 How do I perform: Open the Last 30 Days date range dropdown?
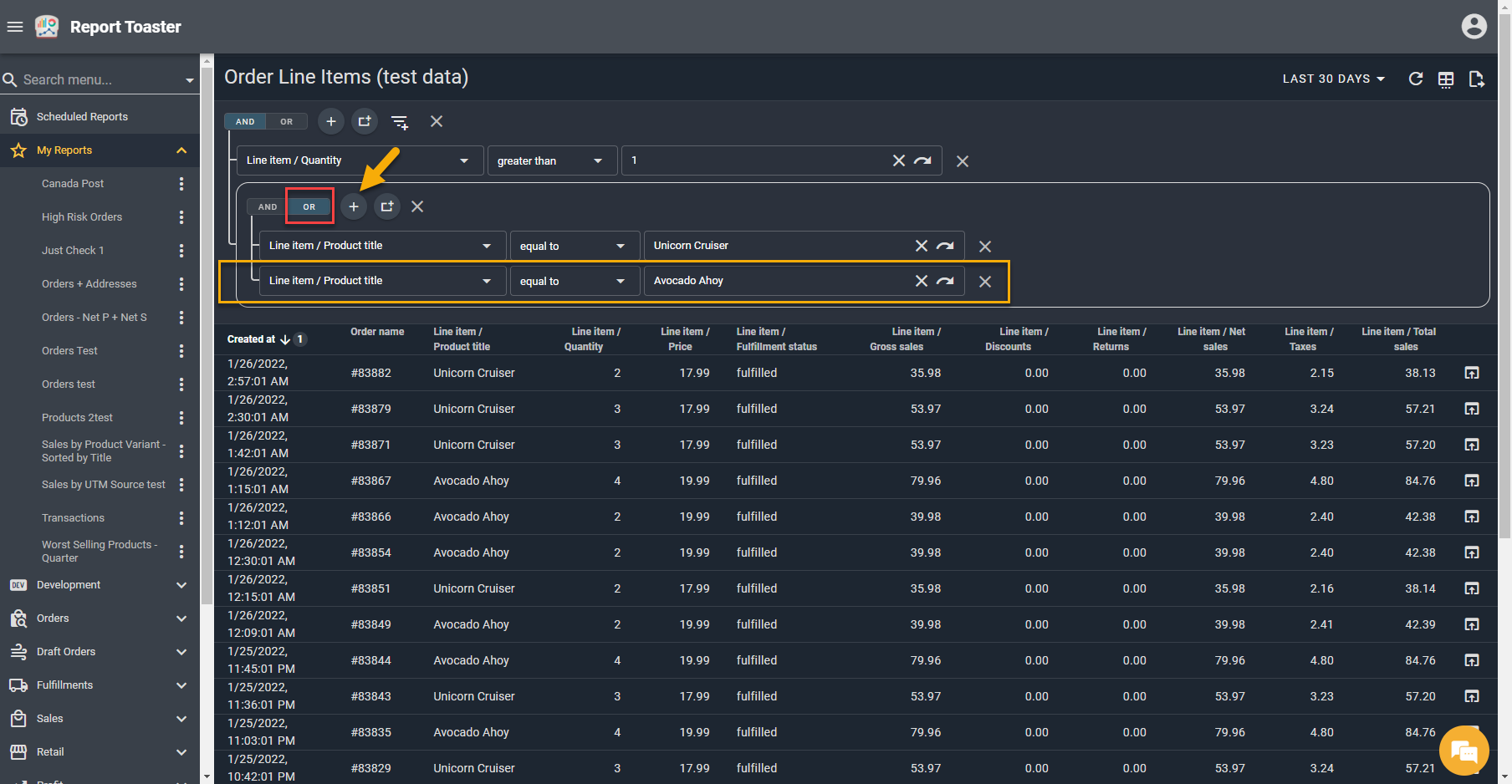pyautogui.click(x=1333, y=79)
